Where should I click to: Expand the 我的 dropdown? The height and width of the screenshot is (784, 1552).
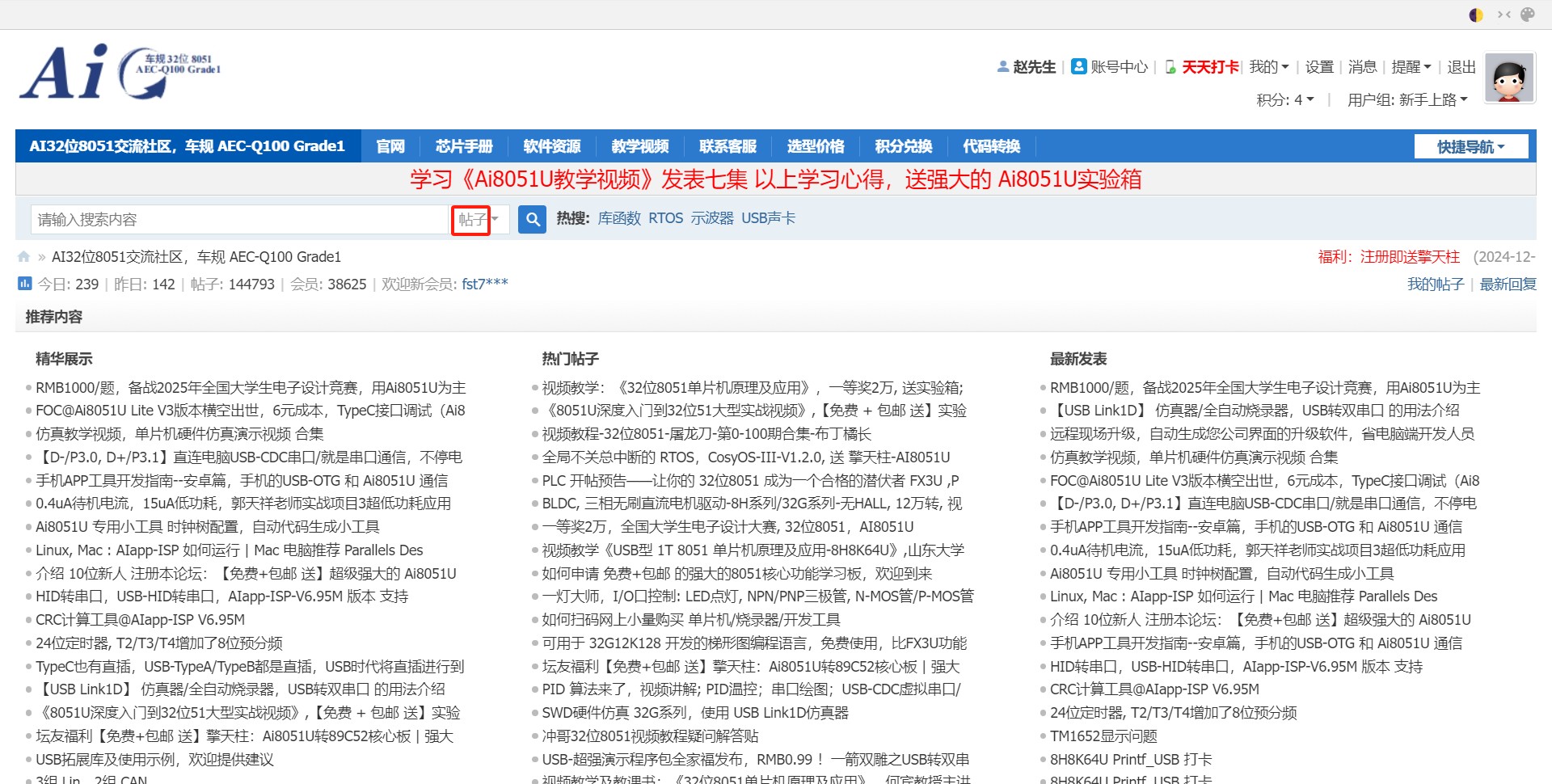coord(1269,67)
